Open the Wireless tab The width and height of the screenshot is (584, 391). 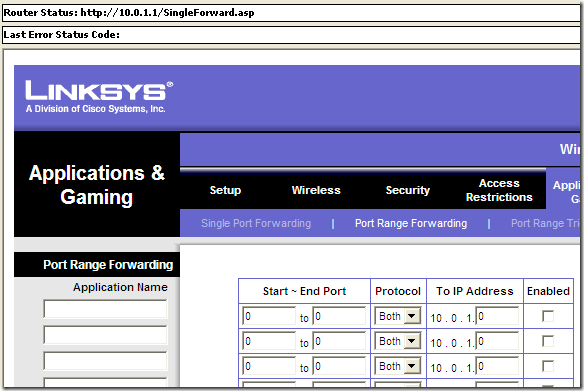(x=316, y=190)
